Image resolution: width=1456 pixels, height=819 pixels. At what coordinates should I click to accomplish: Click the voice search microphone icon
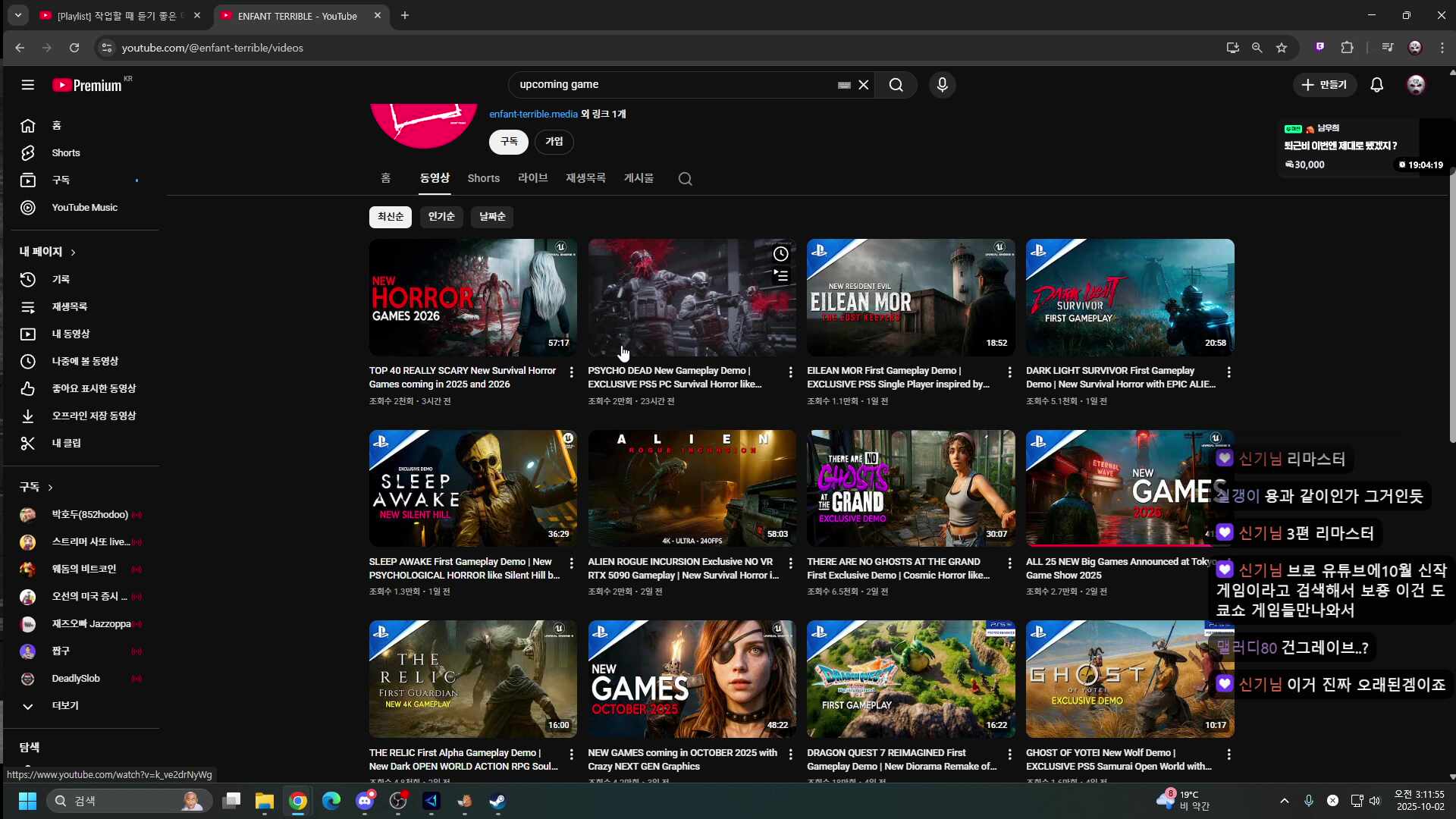[942, 85]
